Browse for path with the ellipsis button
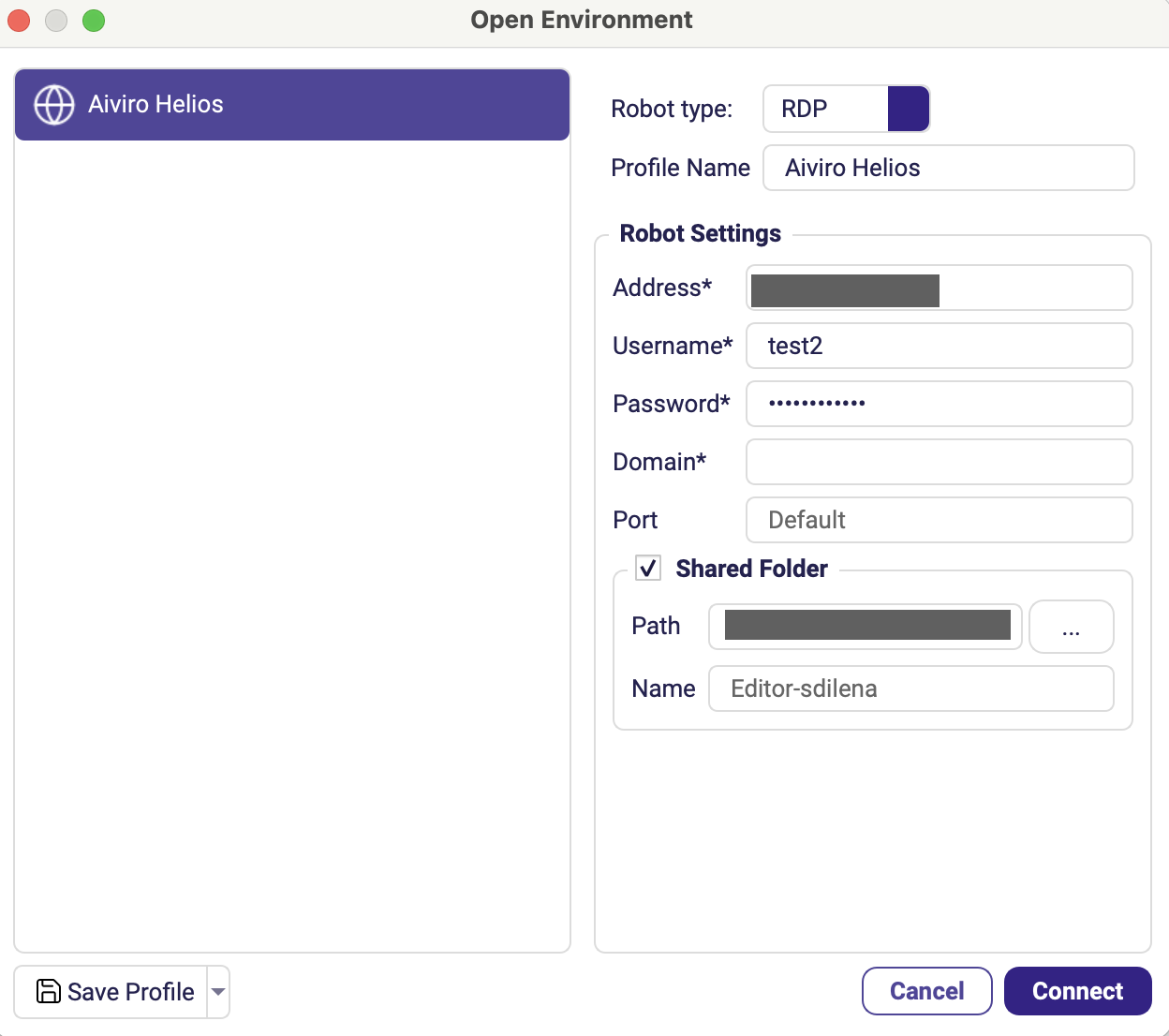 (1072, 627)
